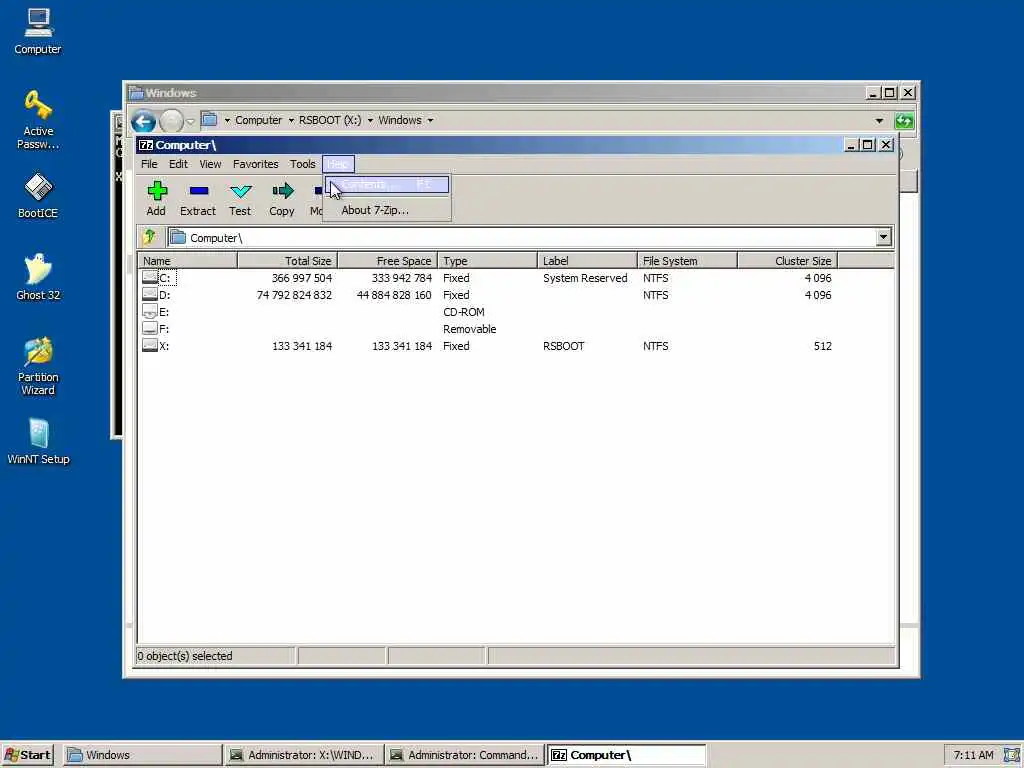Select the X: RSBOOT drive icon

click(150, 345)
